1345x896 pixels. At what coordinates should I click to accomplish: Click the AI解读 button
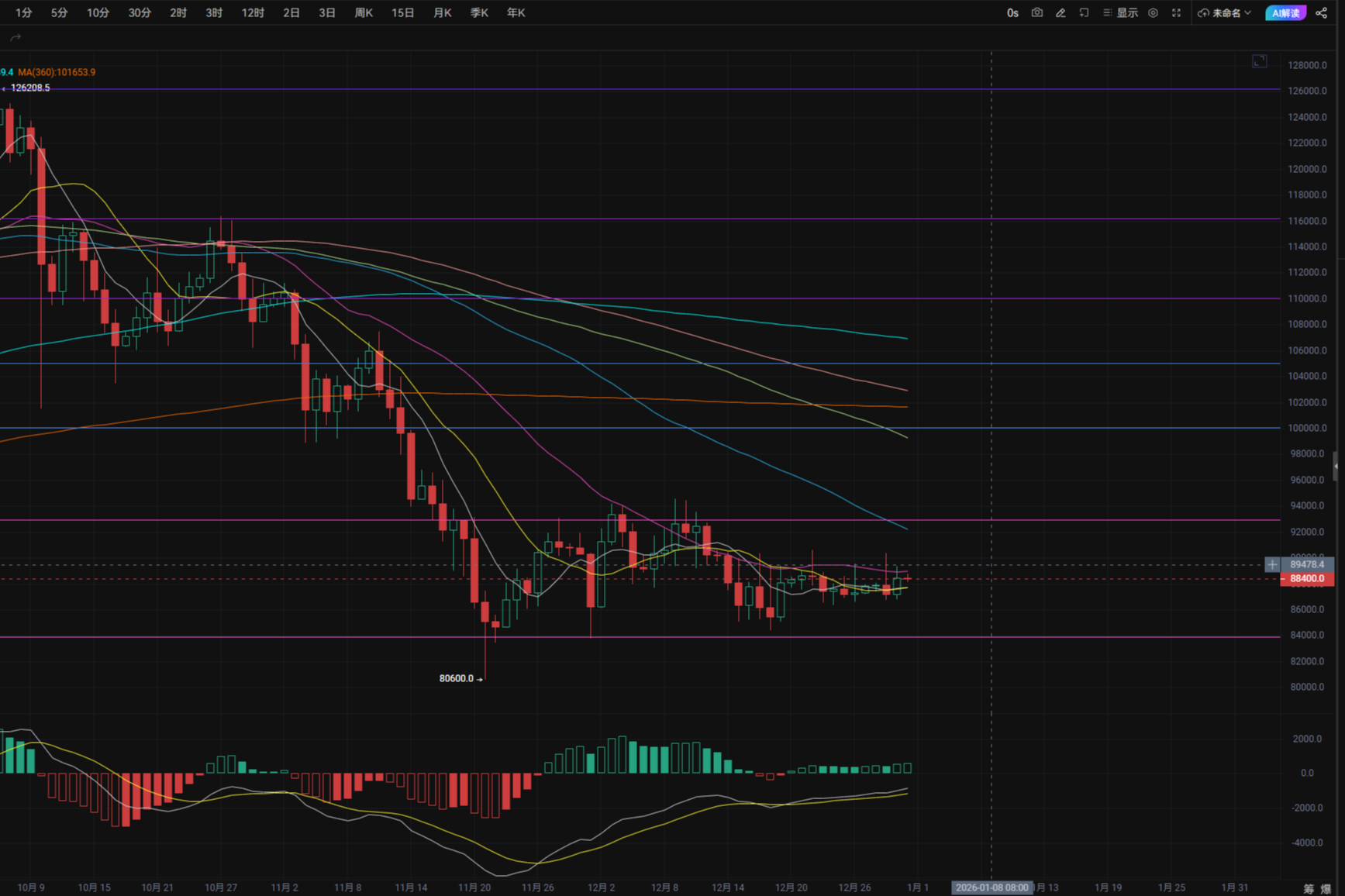coord(1285,13)
